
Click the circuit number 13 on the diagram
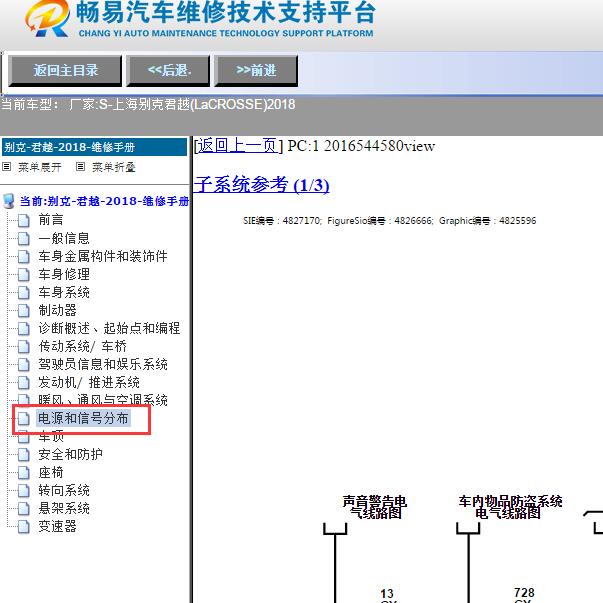(x=387, y=593)
